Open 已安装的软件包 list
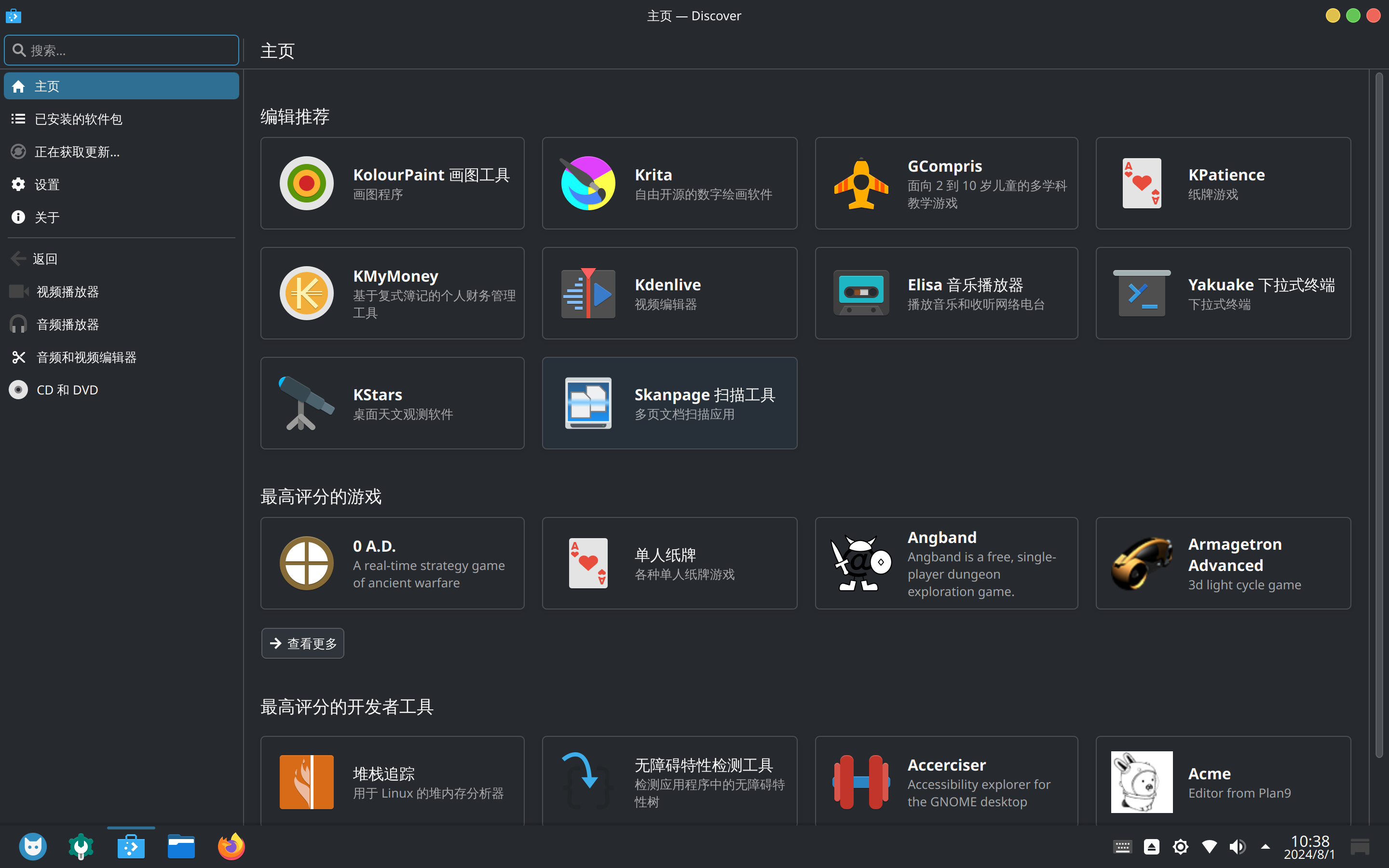Image resolution: width=1389 pixels, height=868 pixels. click(121, 119)
